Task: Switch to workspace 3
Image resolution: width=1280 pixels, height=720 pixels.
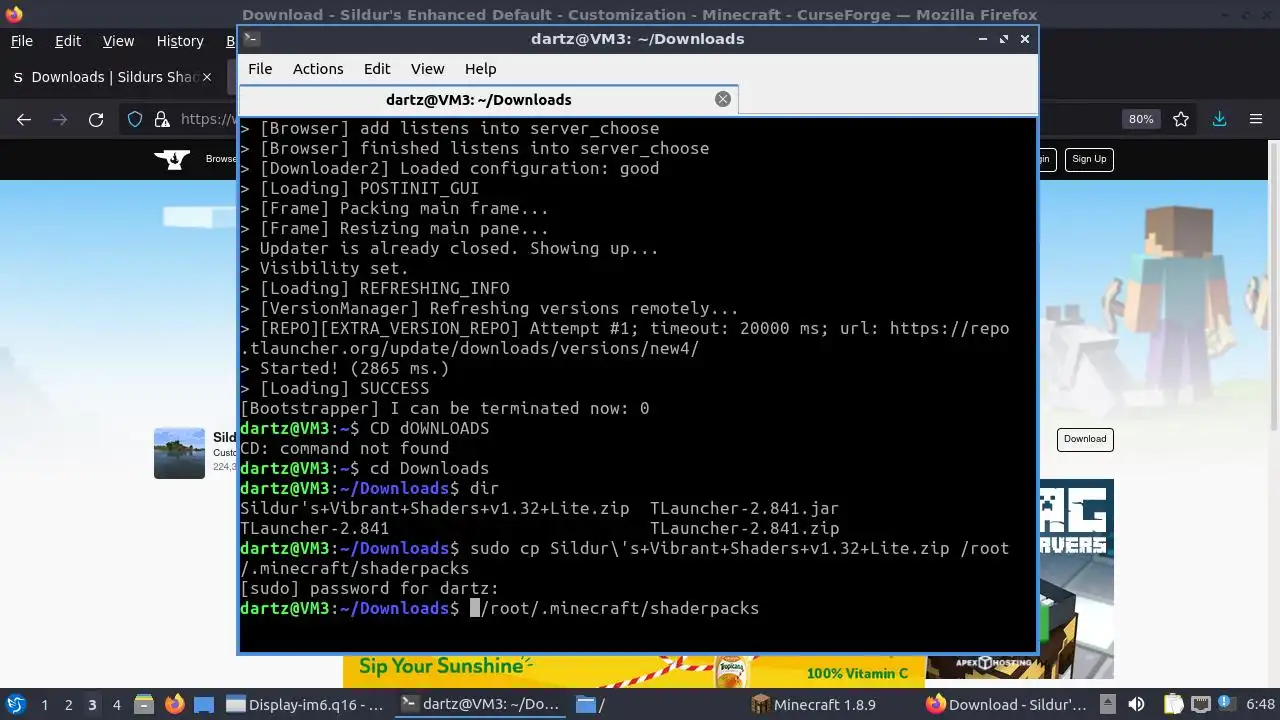Action: [x=92, y=705]
